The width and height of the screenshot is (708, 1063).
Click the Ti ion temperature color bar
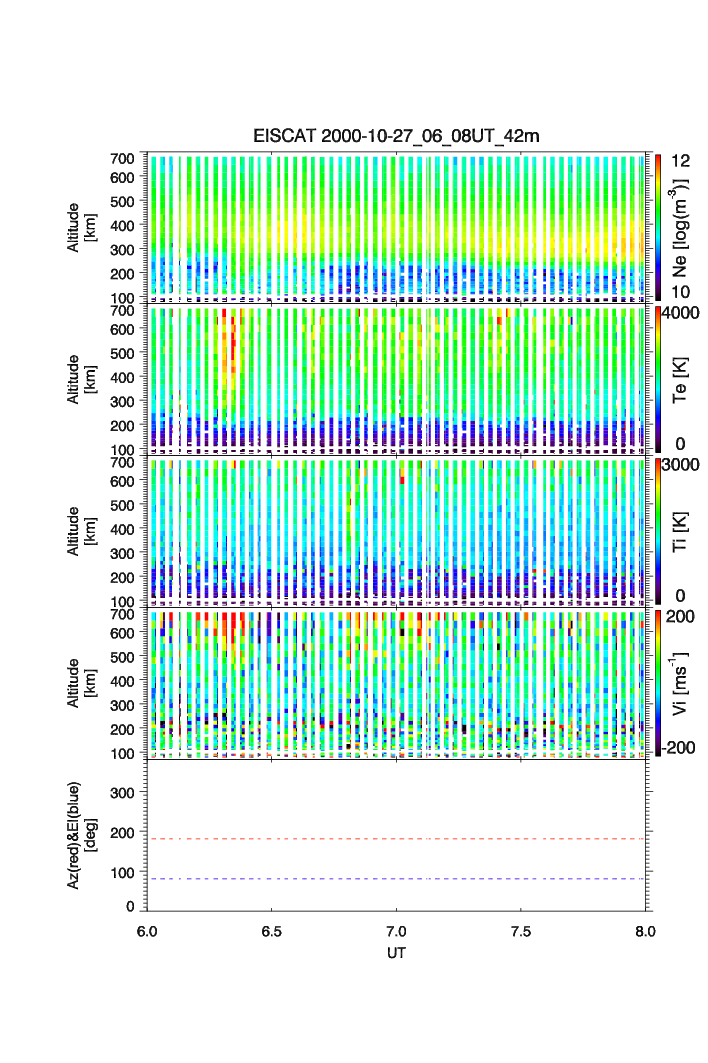[x=657, y=531]
